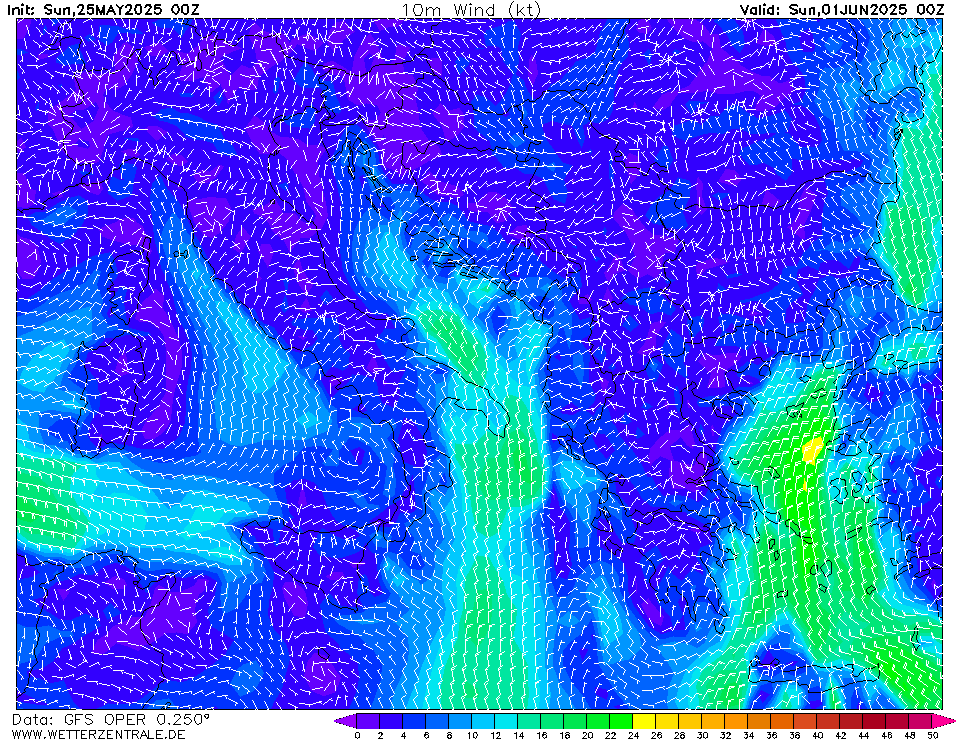This screenshot has width=959, height=741.
Task: Select the violet 0–2 kt legend swatch
Action: point(368,721)
